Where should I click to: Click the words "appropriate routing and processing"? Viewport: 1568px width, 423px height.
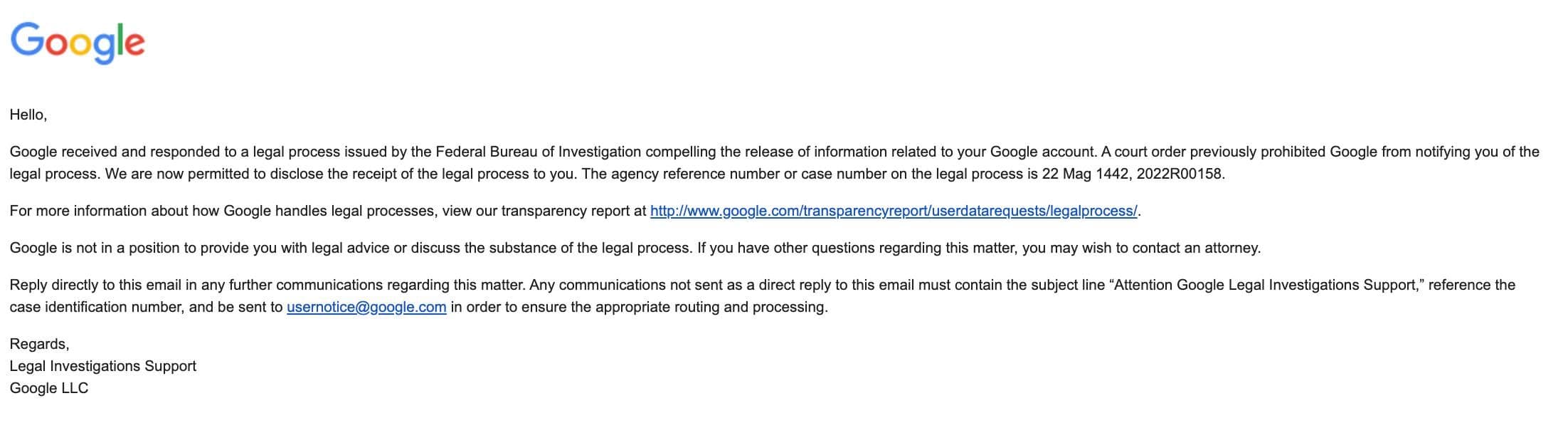711,307
